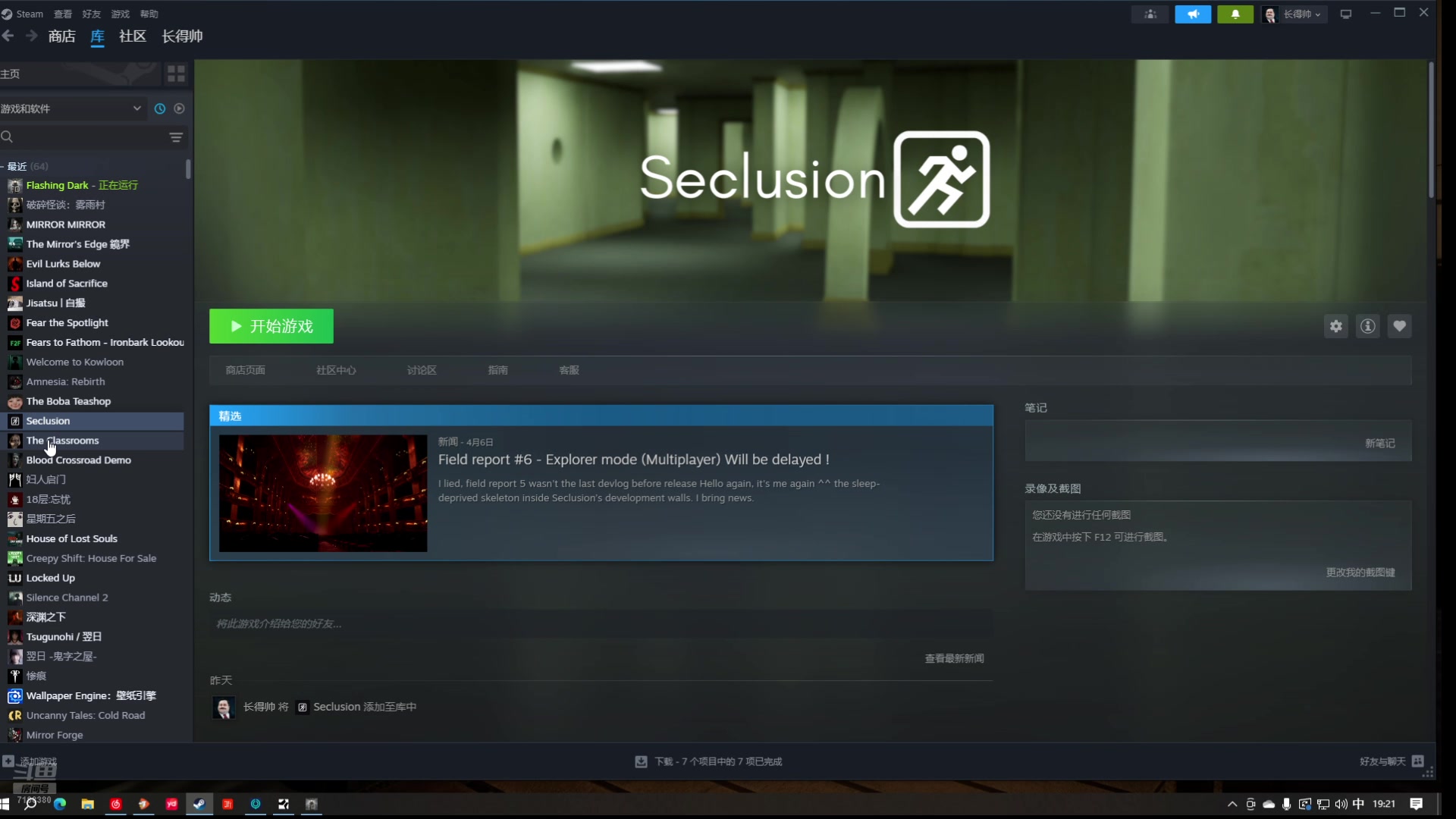This screenshot has width=1456, height=819.
Task: Click the taskbar volume icon
Action: click(1341, 804)
